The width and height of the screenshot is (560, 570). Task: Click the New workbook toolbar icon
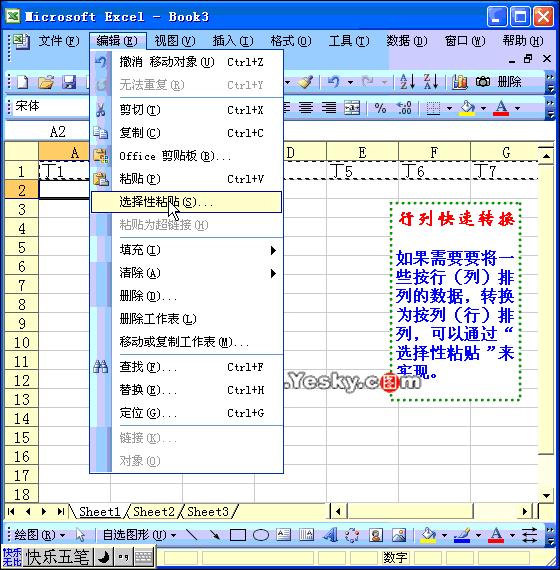tap(23, 82)
